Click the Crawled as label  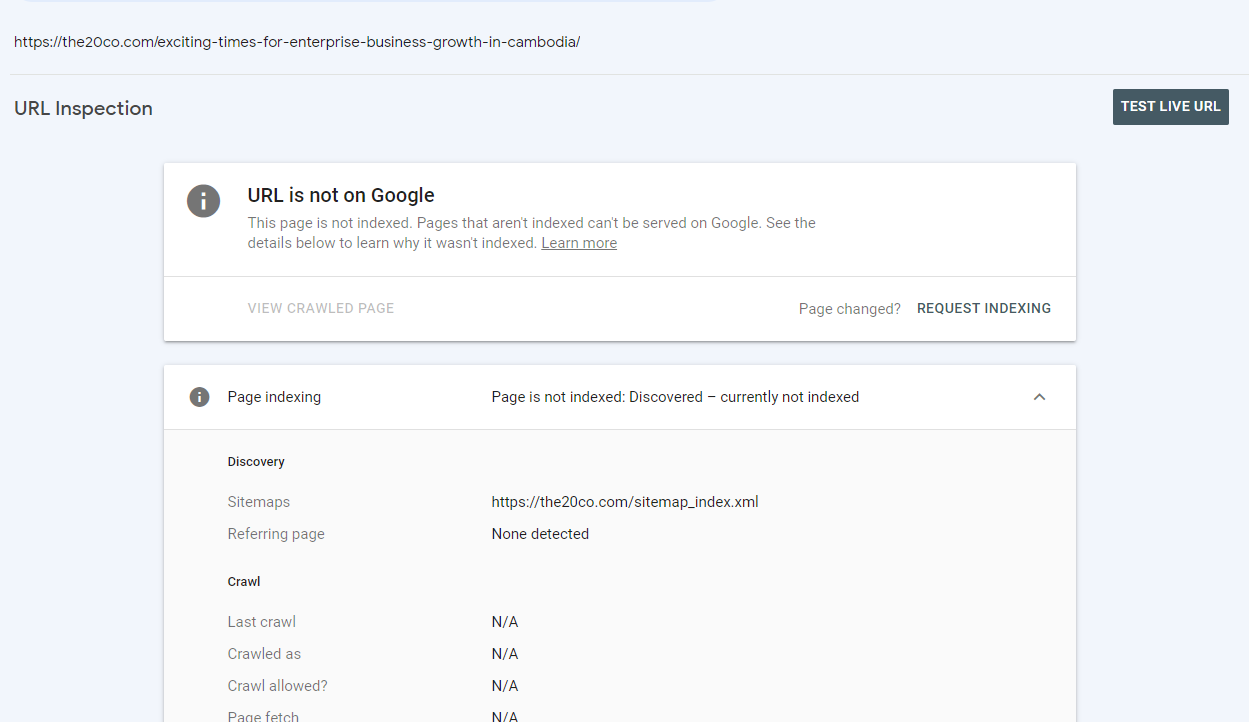tap(264, 654)
